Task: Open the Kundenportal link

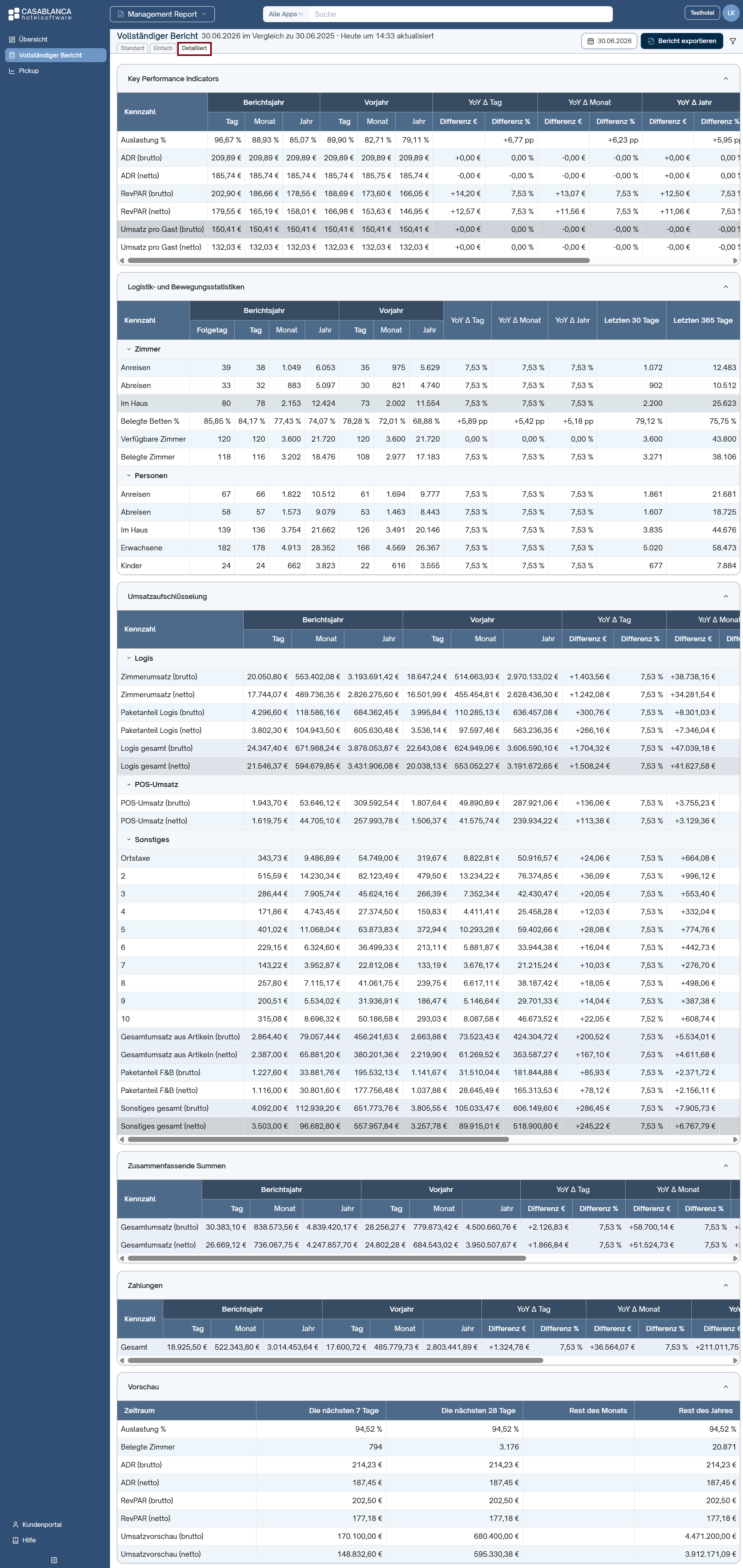Action: pos(42,1524)
